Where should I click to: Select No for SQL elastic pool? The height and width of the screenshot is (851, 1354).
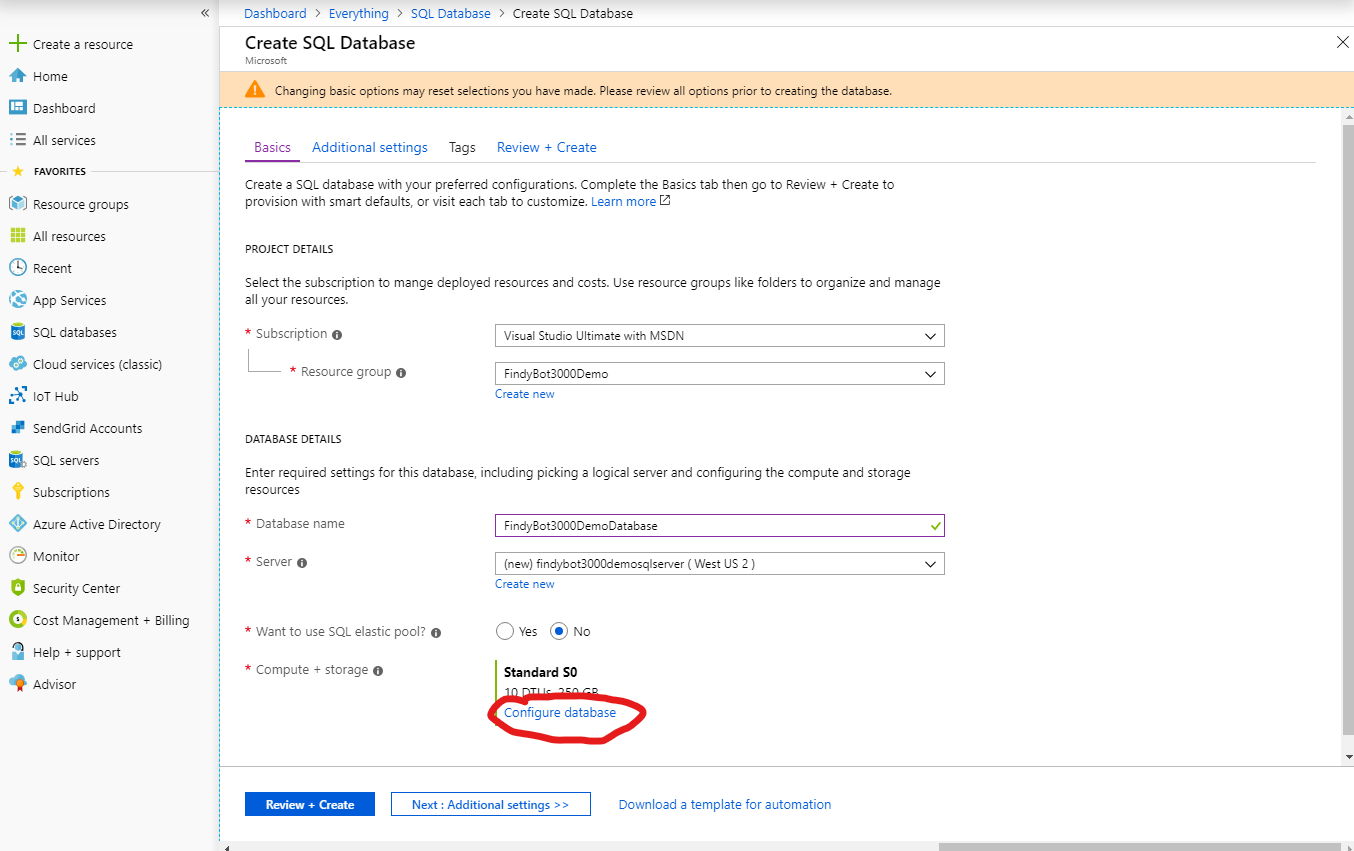pyautogui.click(x=559, y=632)
